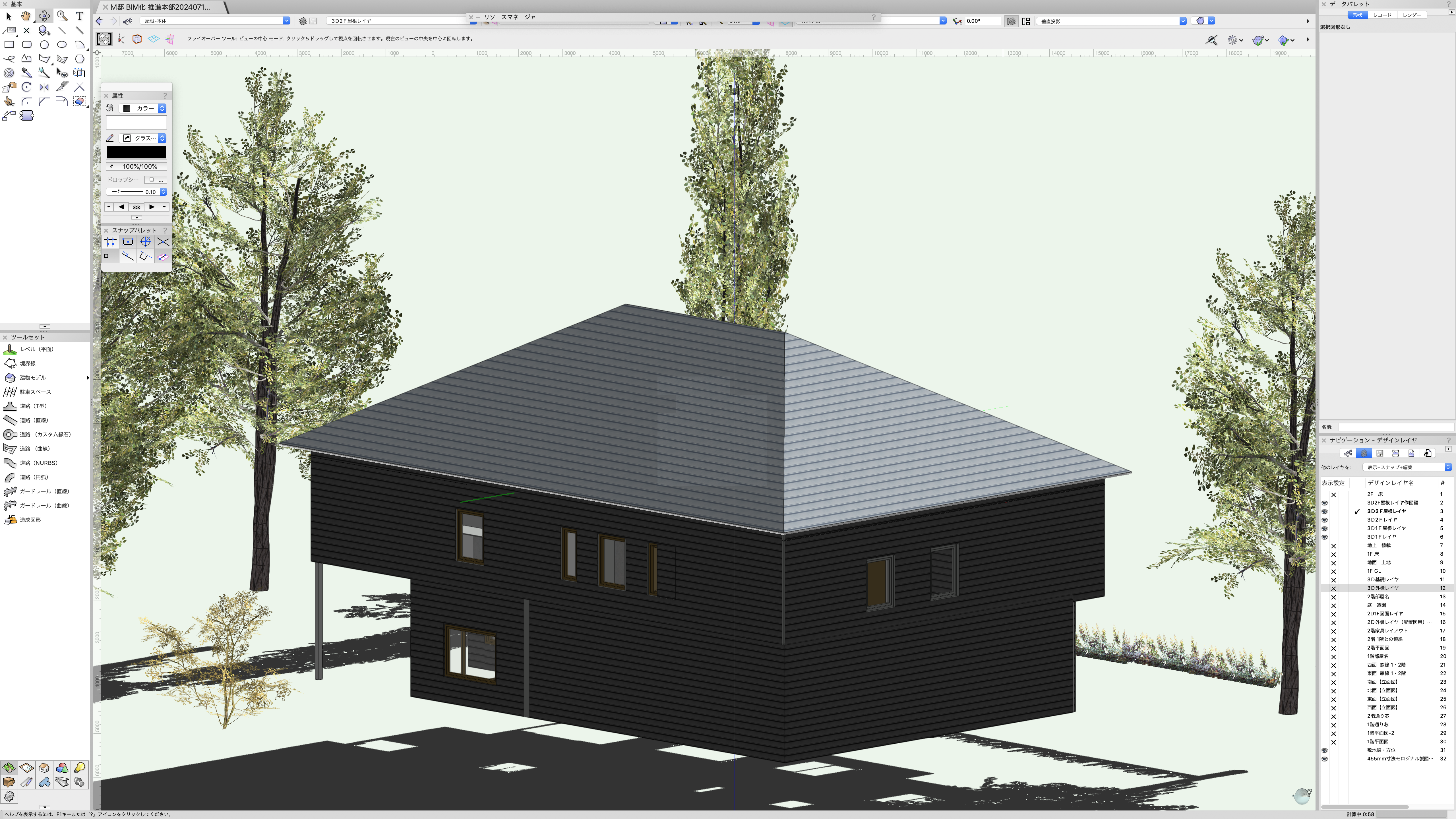Switch to the レコード tab in data palette
1456x819 pixels.
click(x=1382, y=15)
